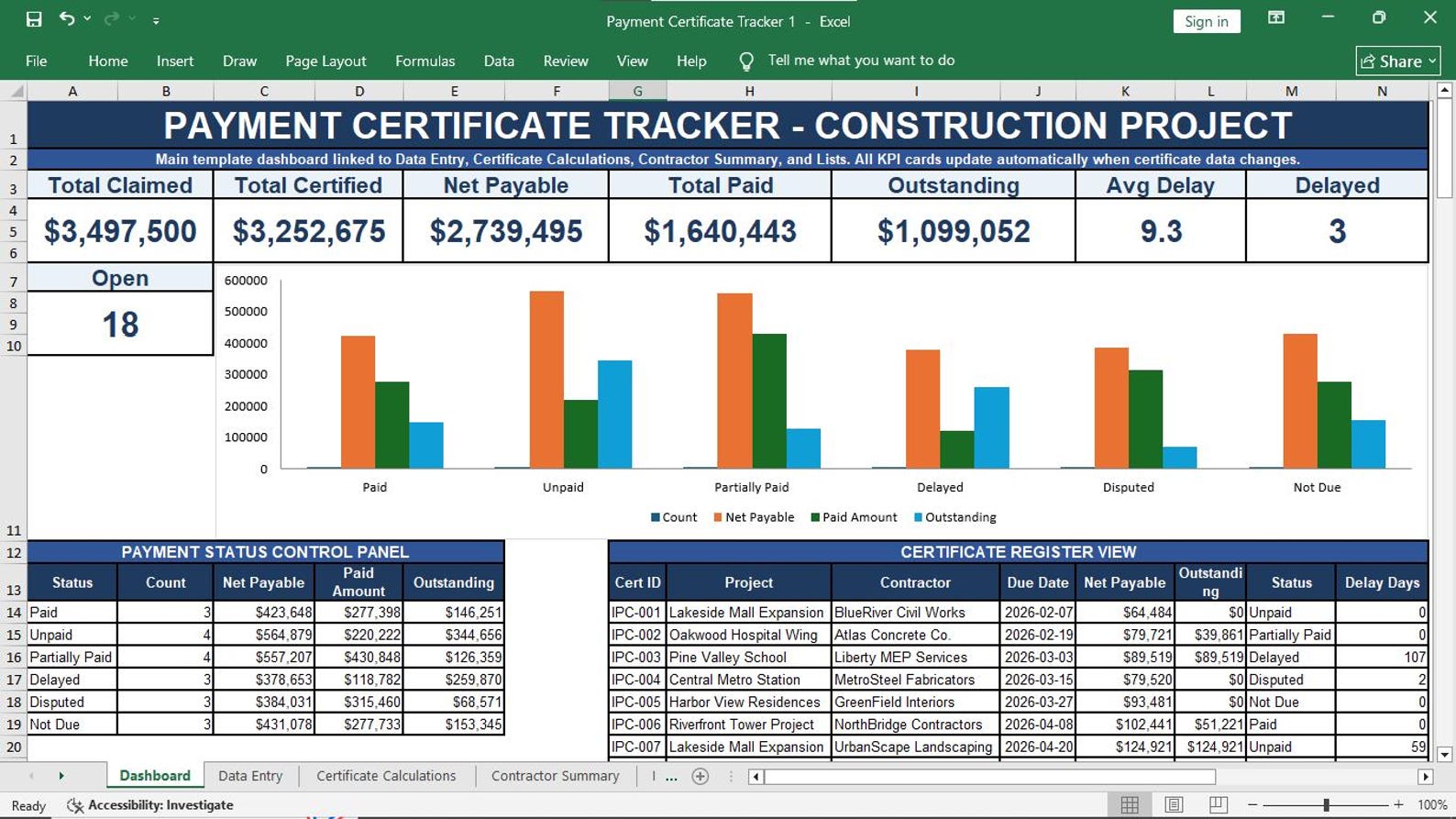1456x819 pixels.
Task: Click the Undo arrow icon
Action: [x=67, y=18]
